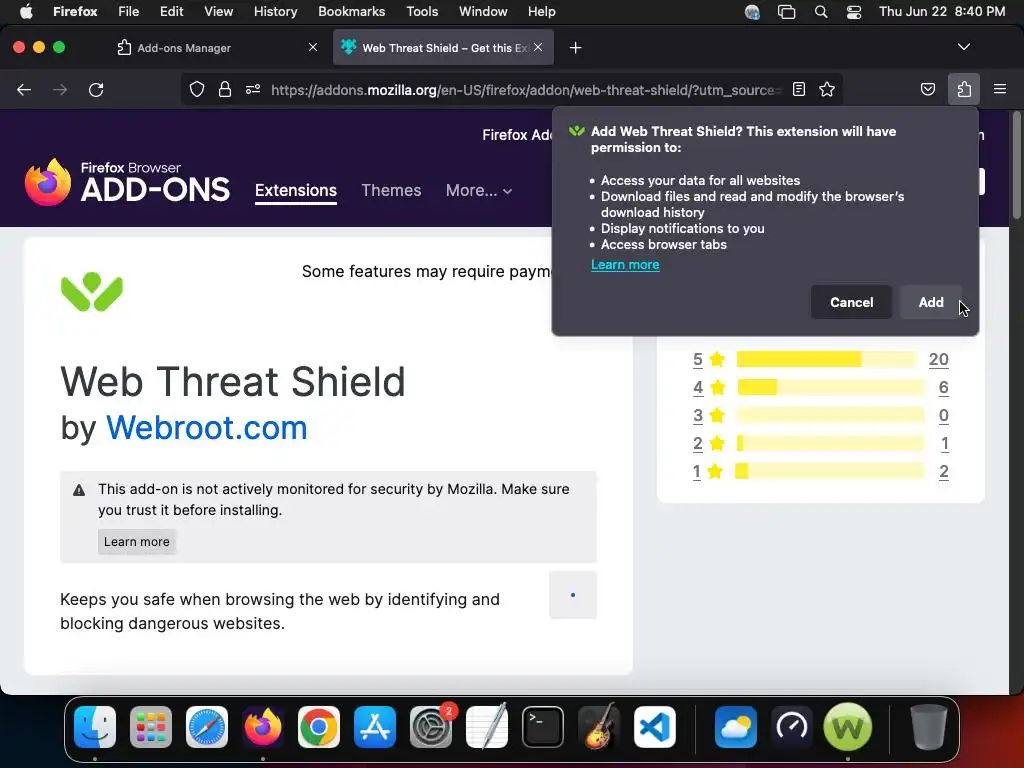Open Control Center in menu bar
The width and height of the screenshot is (1024, 768).
click(x=854, y=12)
